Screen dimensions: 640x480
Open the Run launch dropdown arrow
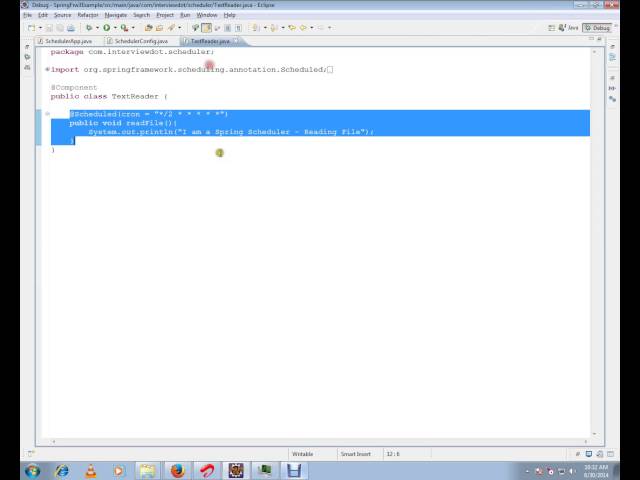[115, 28]
